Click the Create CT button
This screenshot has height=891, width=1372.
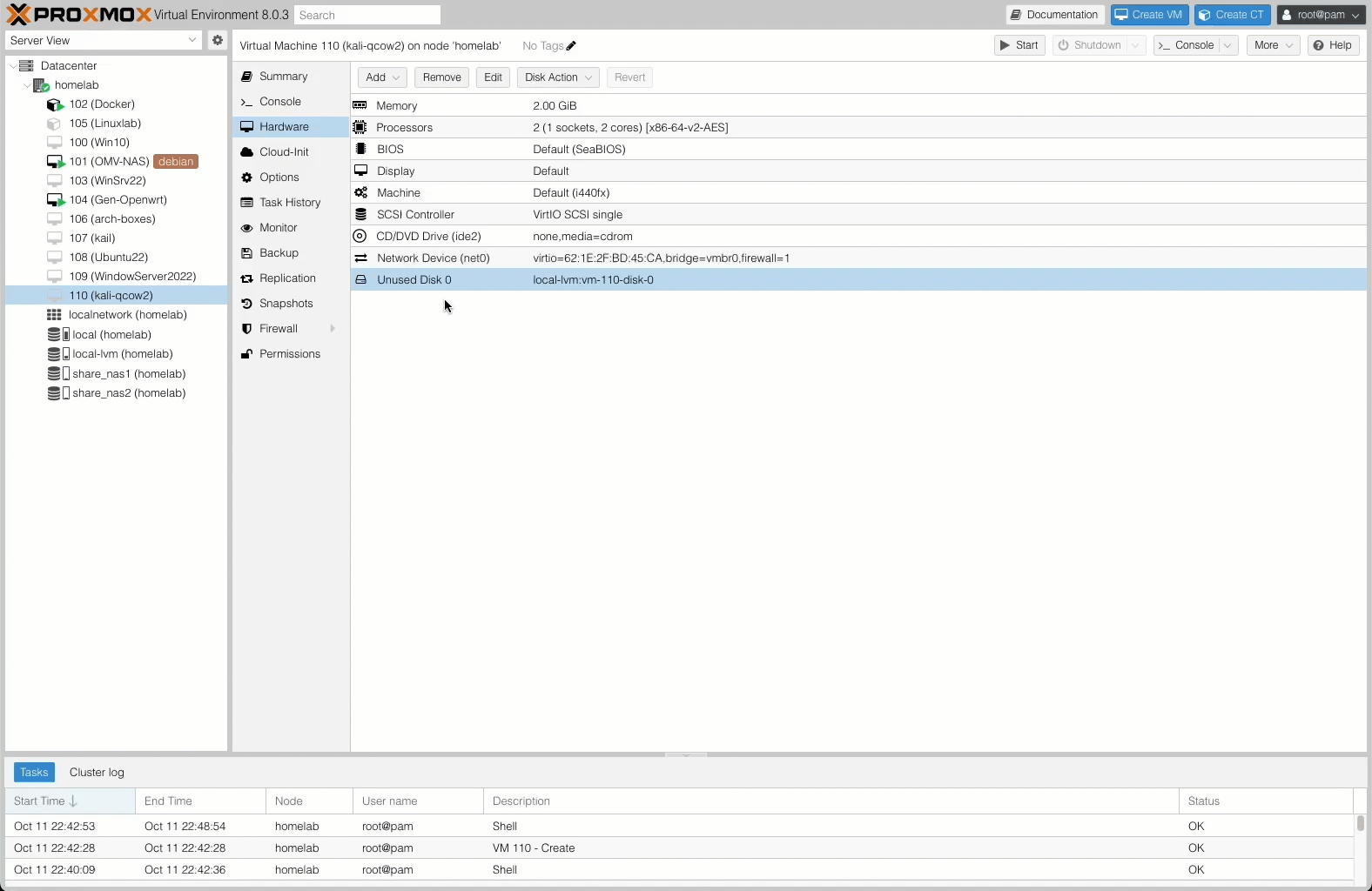tap(1233, 15)
